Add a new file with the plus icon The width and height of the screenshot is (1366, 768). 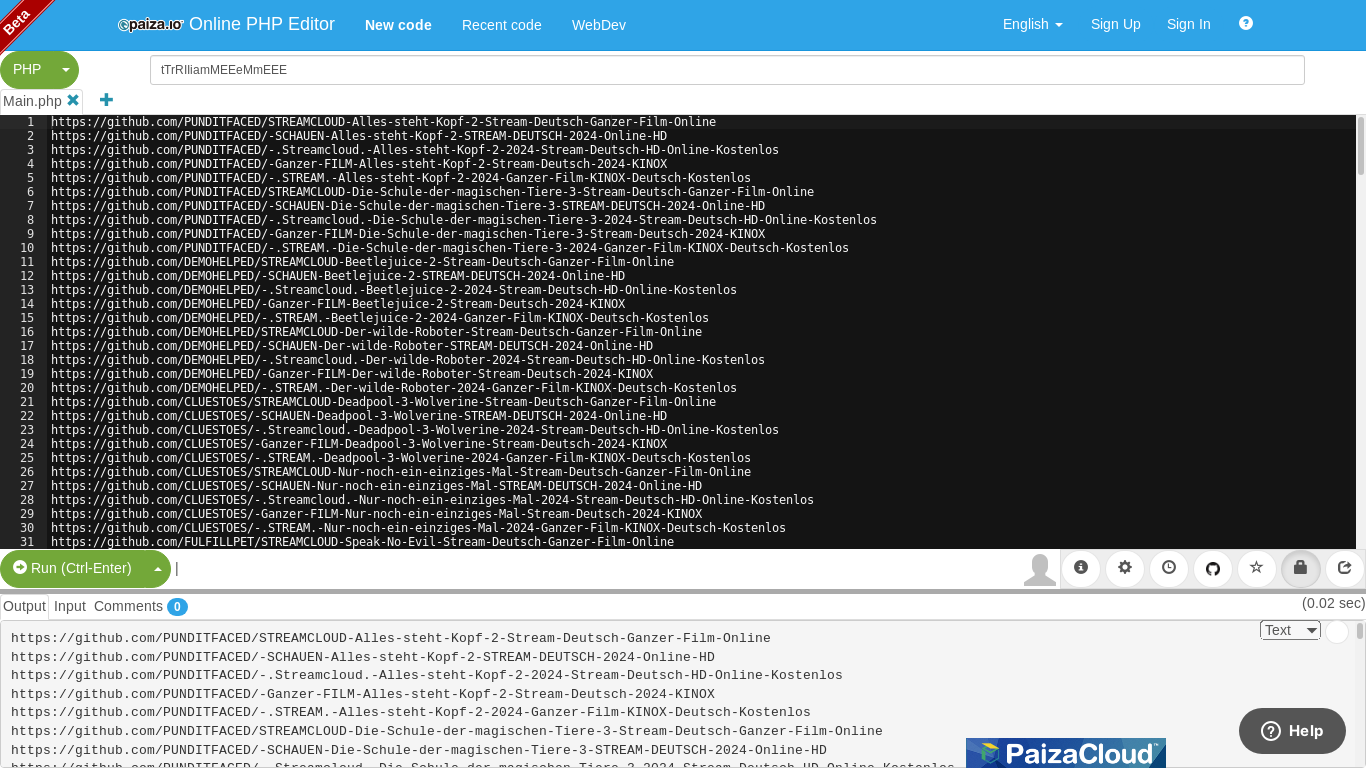click(106, 100)
